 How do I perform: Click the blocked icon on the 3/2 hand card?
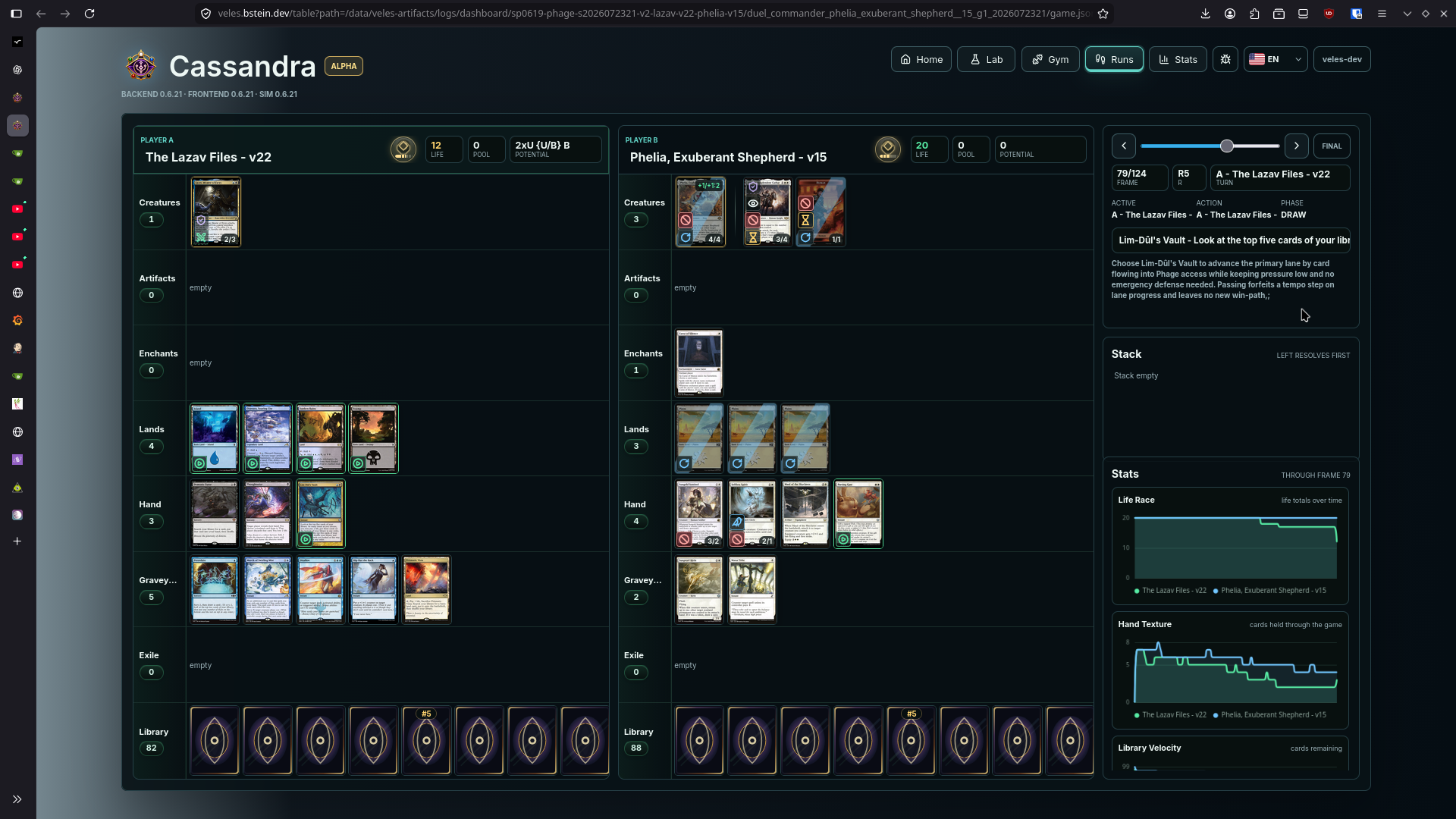pyautogui.click(x=685, y=539)
